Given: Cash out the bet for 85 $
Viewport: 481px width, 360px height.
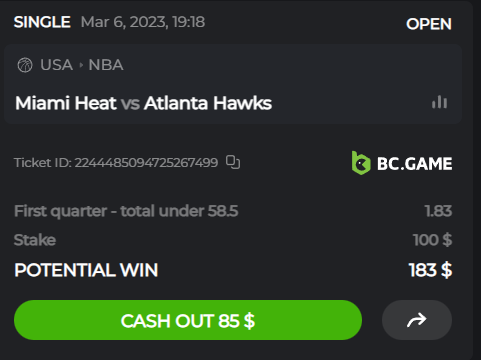Looking at the screenshot, I should 188,320.
